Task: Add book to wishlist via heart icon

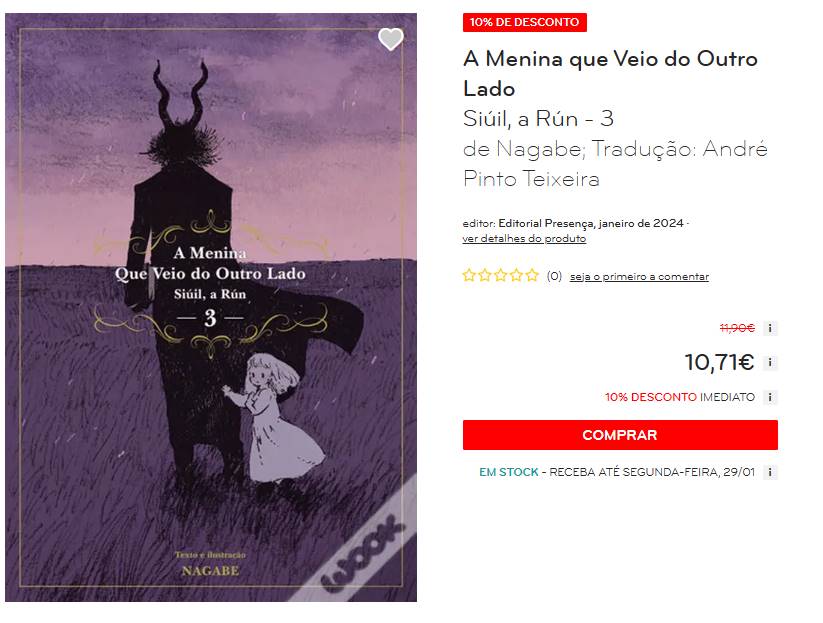Action: [x=391, y=39]
